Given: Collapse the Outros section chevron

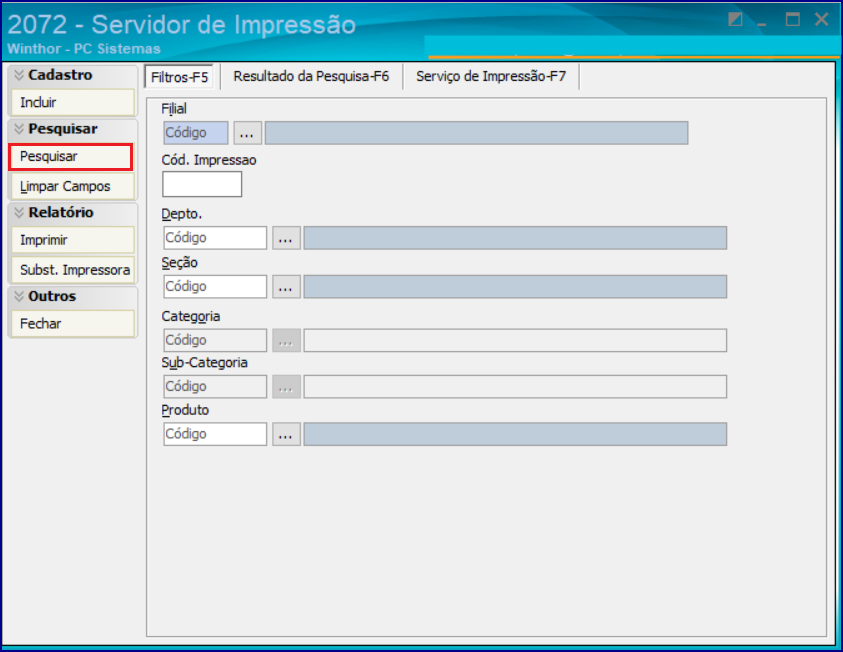Looking at the screenshot, I should click(x=19, y=296).
